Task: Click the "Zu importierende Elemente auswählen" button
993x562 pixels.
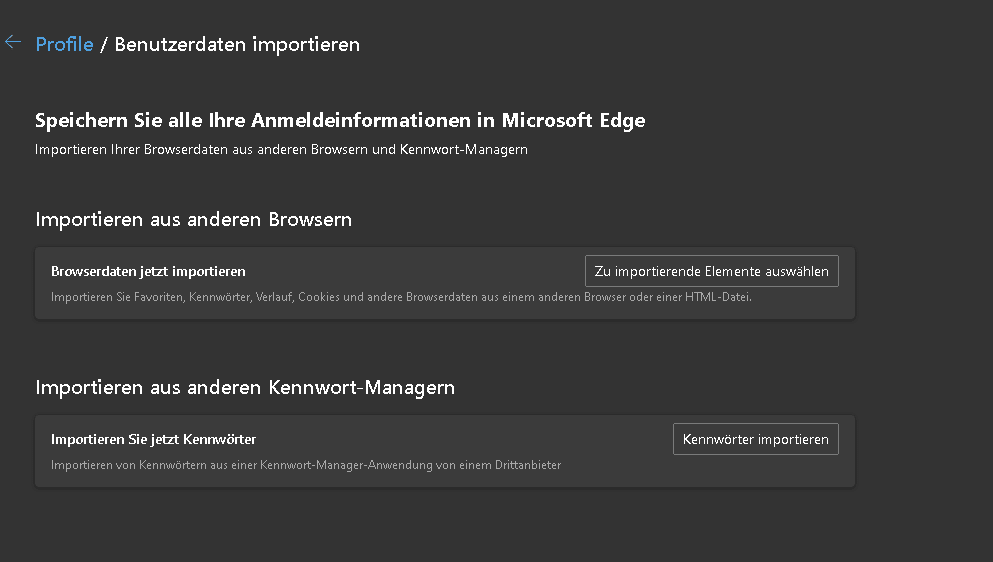Action: [x=711, y=271]
